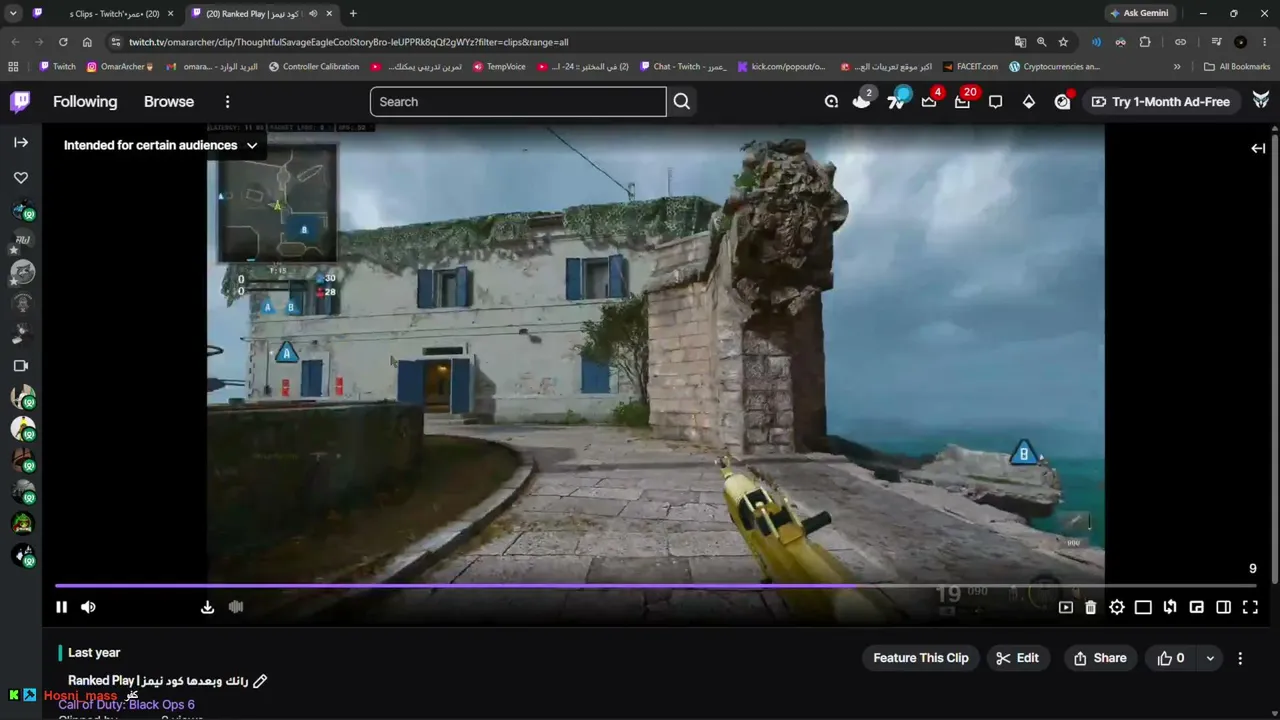Toggle picture-in-picture mini player

1196,607
